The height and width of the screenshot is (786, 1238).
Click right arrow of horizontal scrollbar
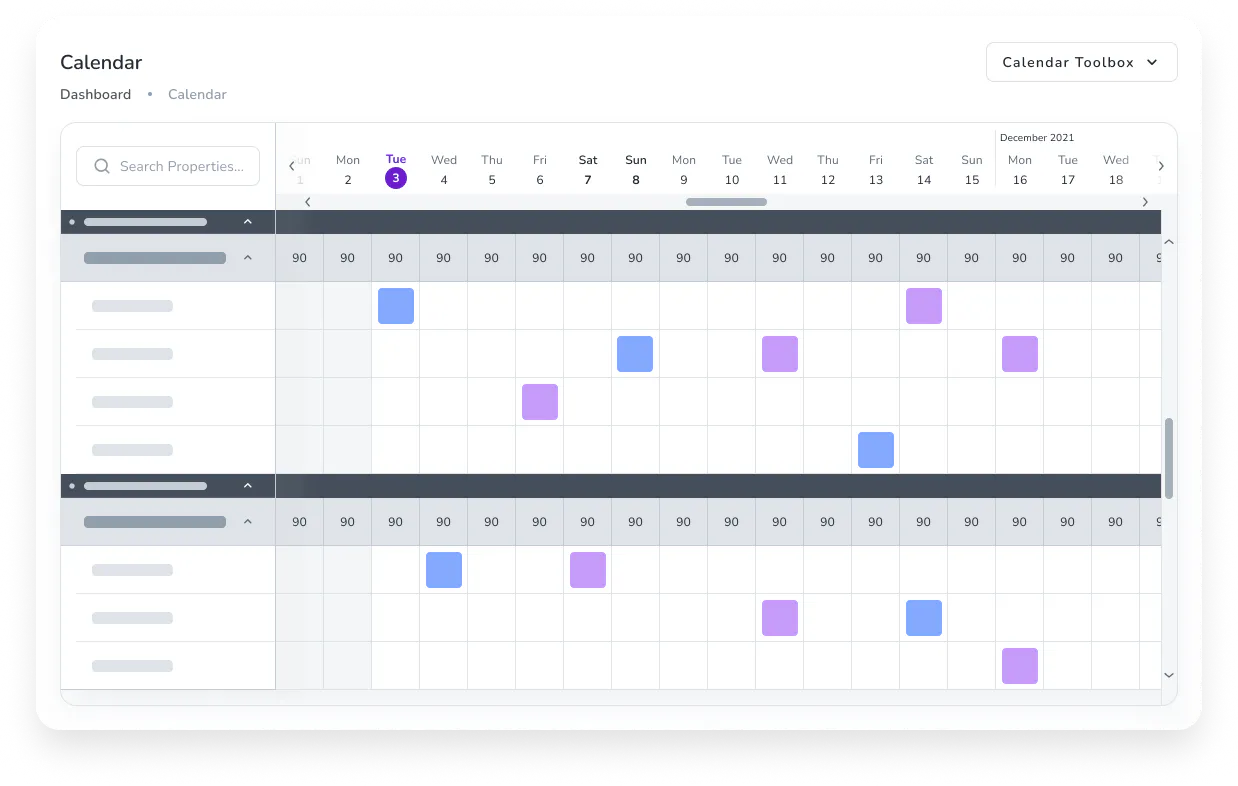click(1145, 202)
